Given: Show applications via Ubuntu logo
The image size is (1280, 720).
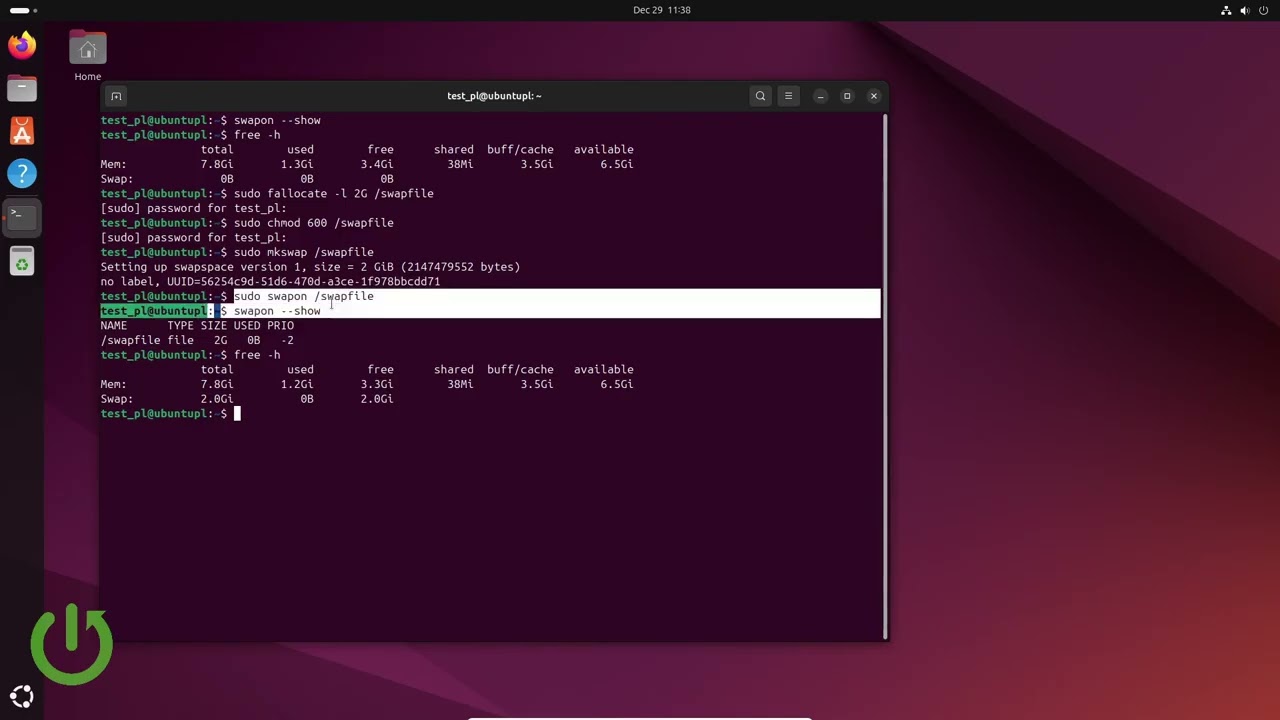Looking at the screenshot, I should pyautogui.click(x=22, y=697).
